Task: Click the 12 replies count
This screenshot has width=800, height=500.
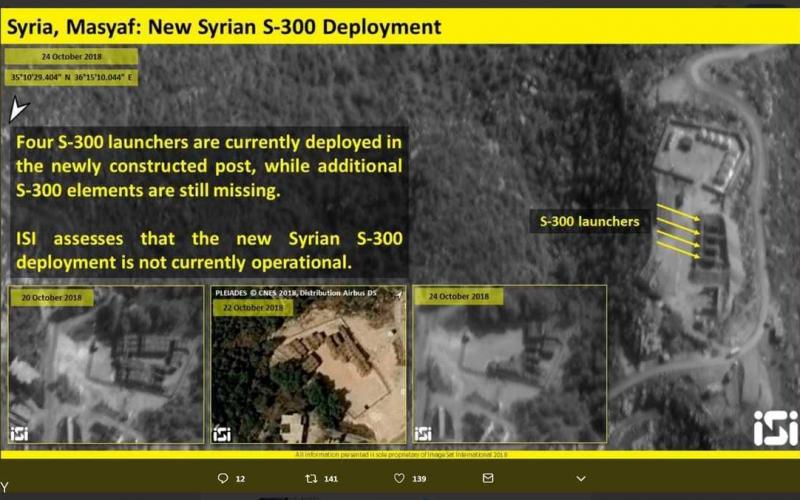Action: tap(240, 479)
